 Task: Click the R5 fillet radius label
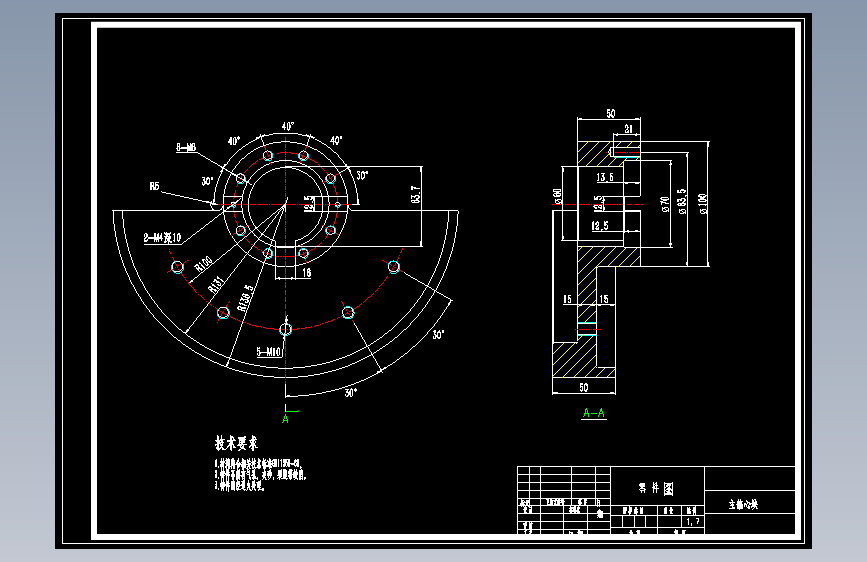tap(154, 186)
